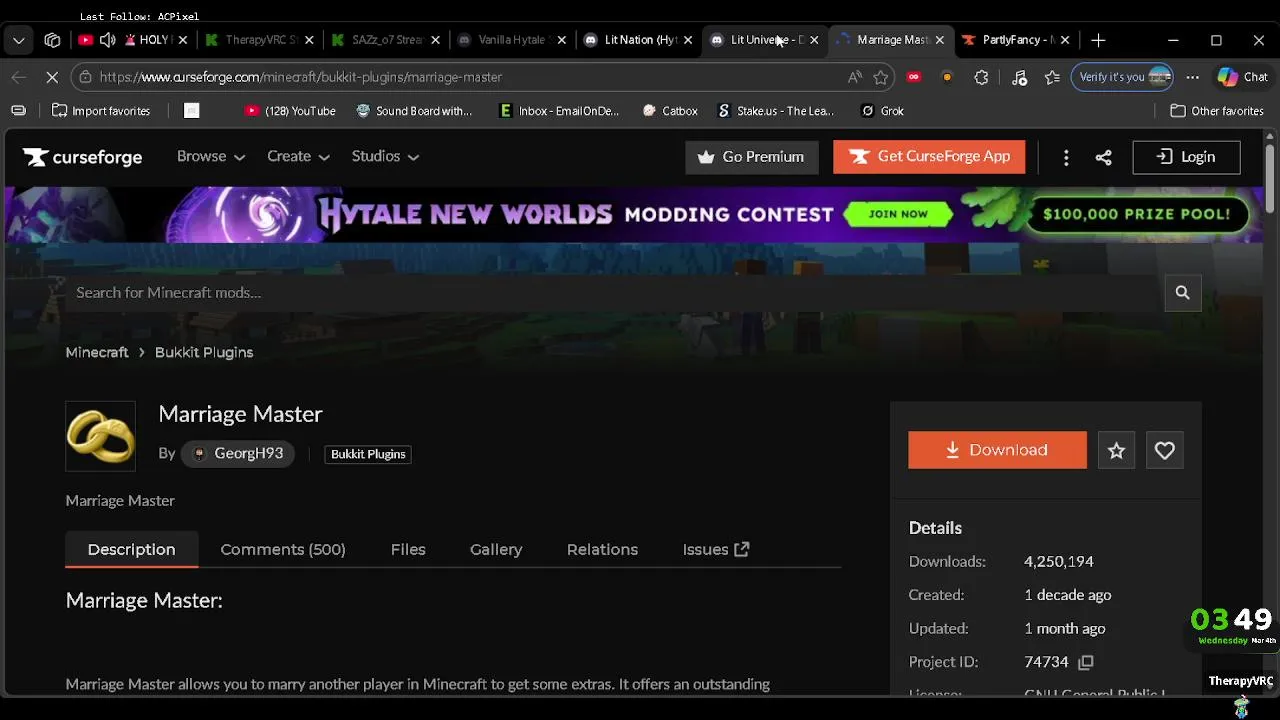The height and width of the screenshot is (720, 1280).
Task: Open browser settings and more menu
Action: point(1192,77)
